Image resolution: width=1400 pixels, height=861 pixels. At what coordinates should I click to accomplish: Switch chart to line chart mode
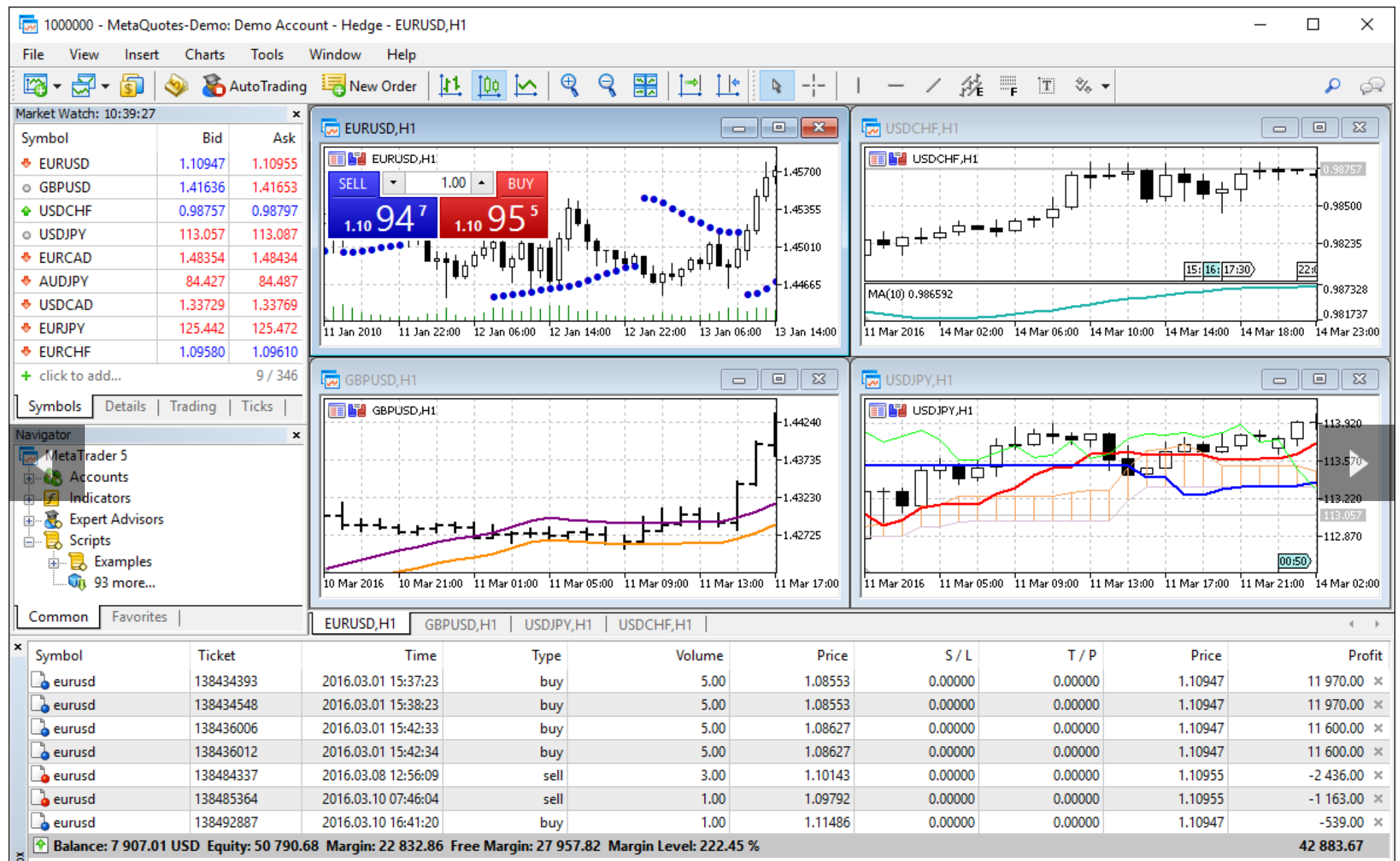[x=526, y=86]
